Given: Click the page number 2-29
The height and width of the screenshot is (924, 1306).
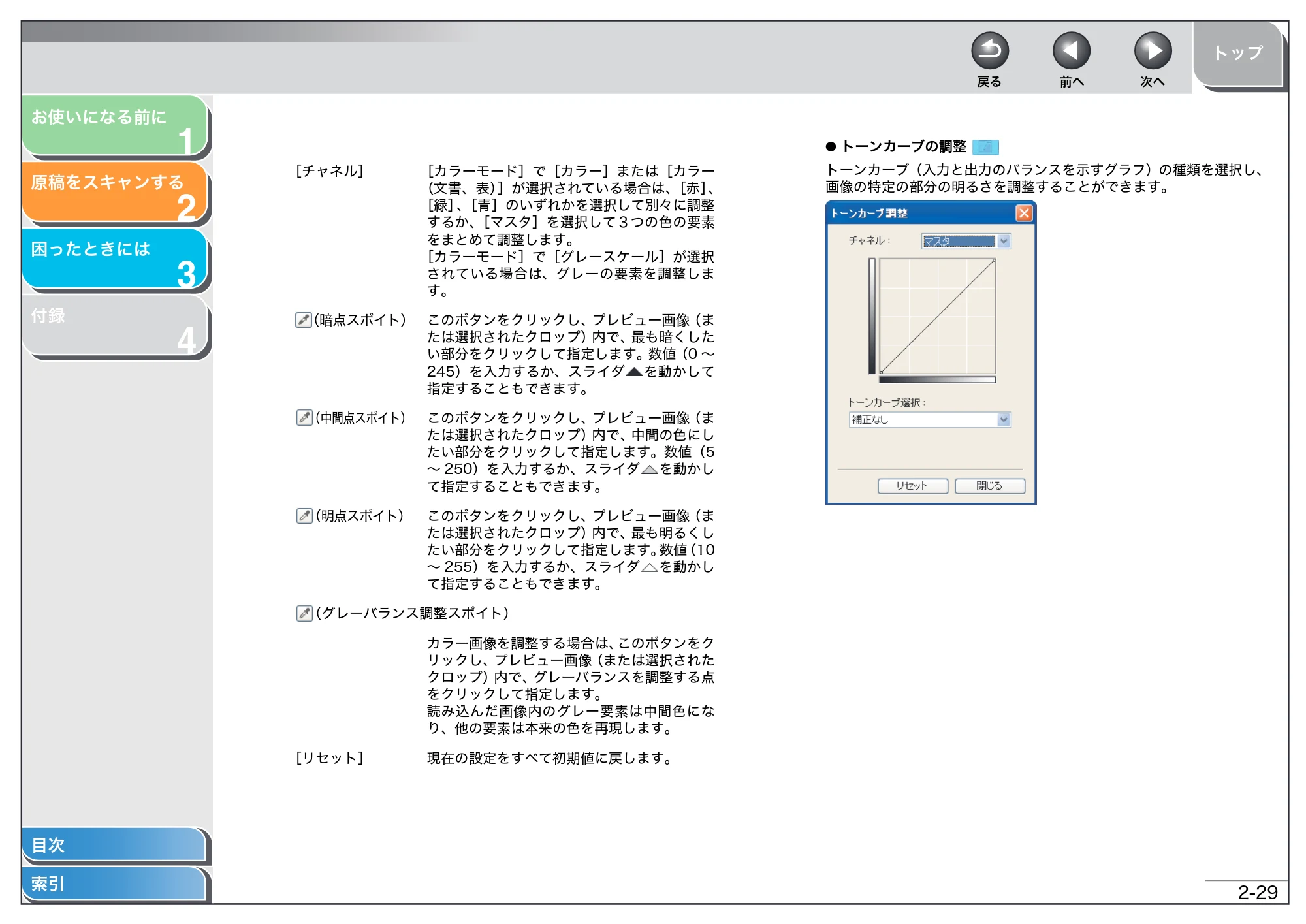Looking at the screenshot, I should tap(1257, 893).
